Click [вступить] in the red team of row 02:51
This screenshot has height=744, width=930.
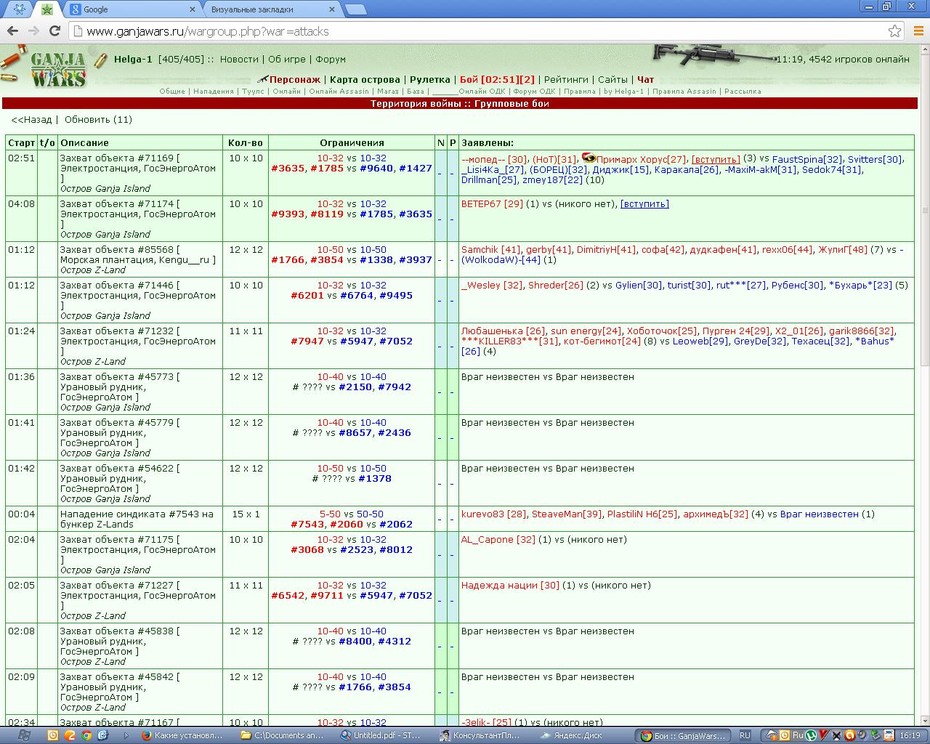pyautogui.click(x=715, y=160)
